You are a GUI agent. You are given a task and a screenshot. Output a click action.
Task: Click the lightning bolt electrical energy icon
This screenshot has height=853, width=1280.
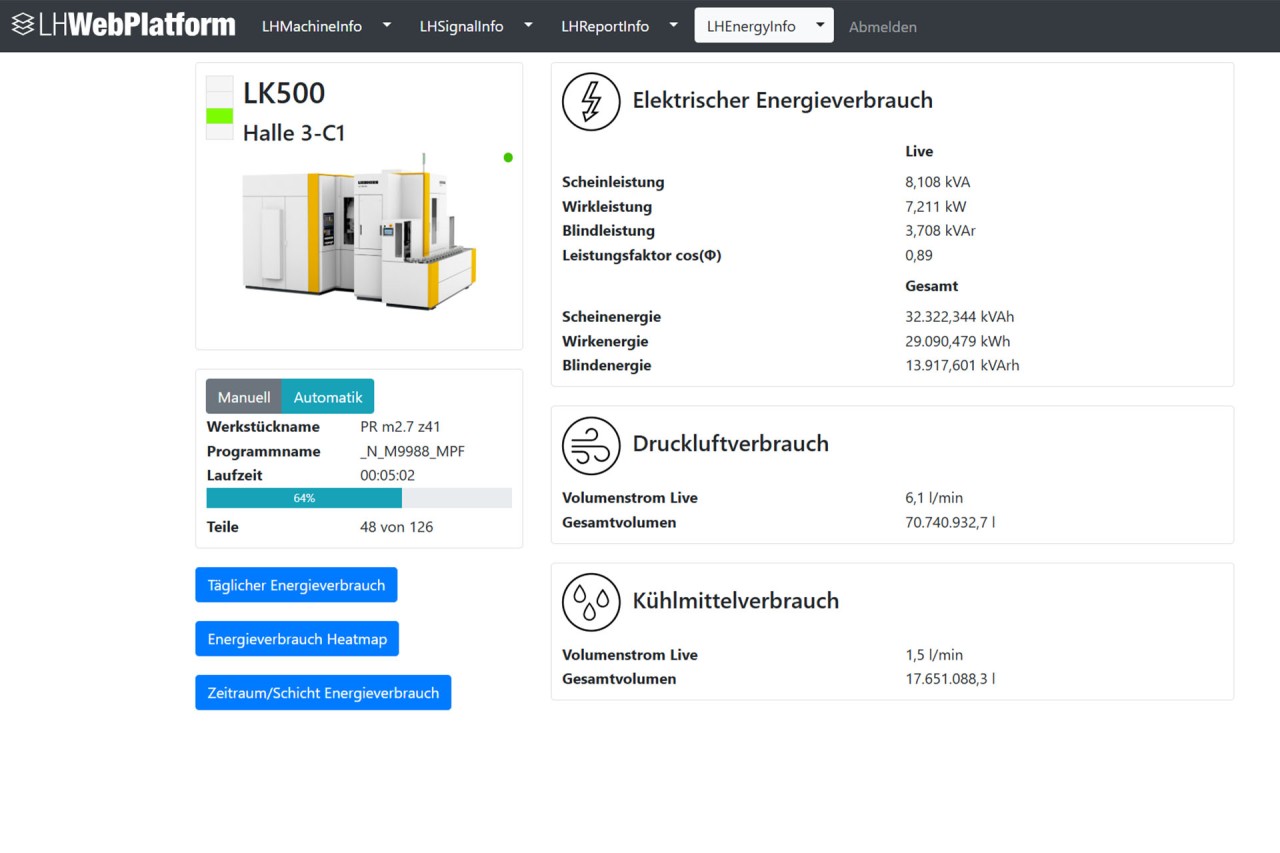[591, 101]
